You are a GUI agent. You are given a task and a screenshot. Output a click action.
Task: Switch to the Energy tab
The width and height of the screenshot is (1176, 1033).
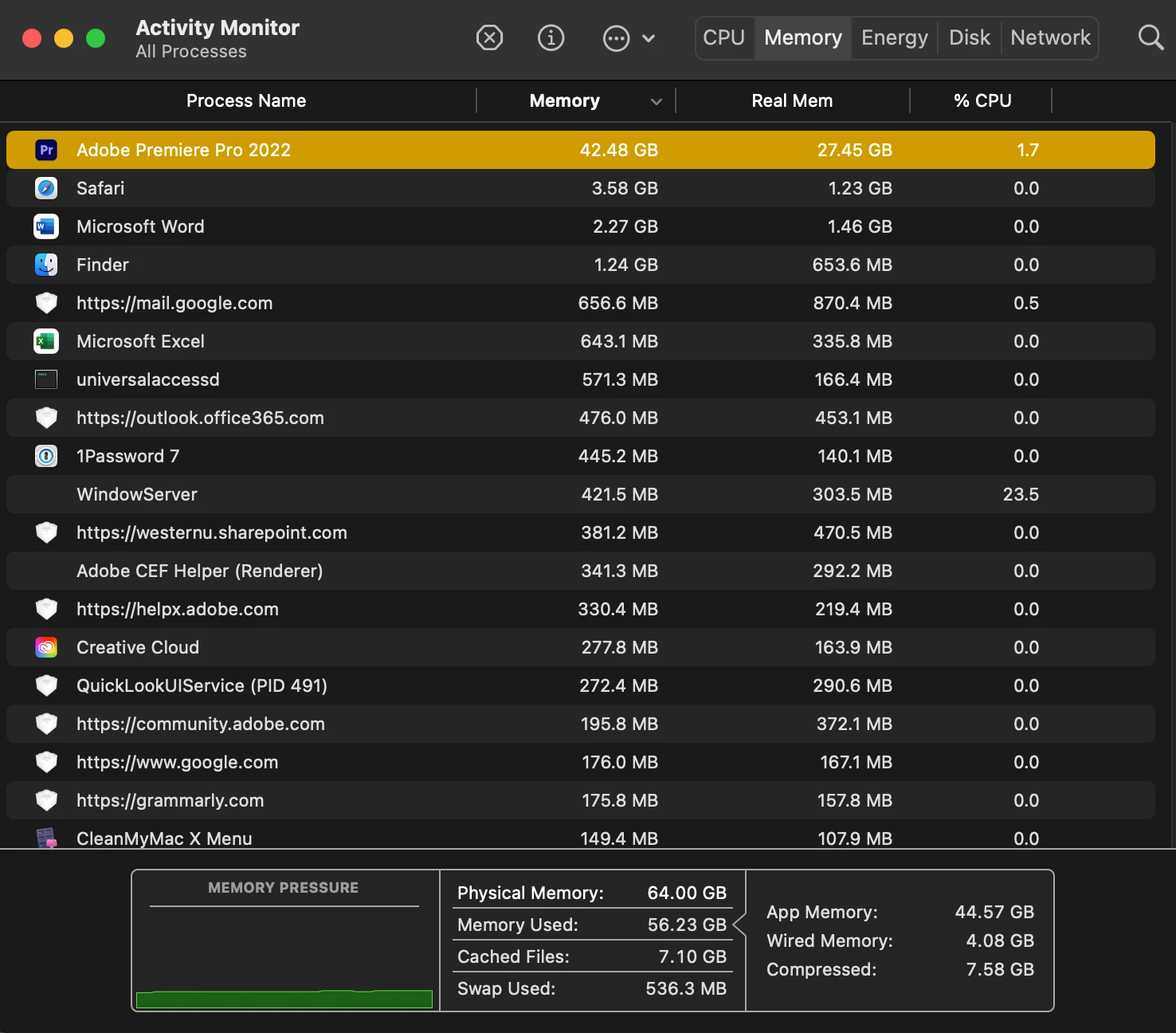pyautogui.click(x=895, y=37)
